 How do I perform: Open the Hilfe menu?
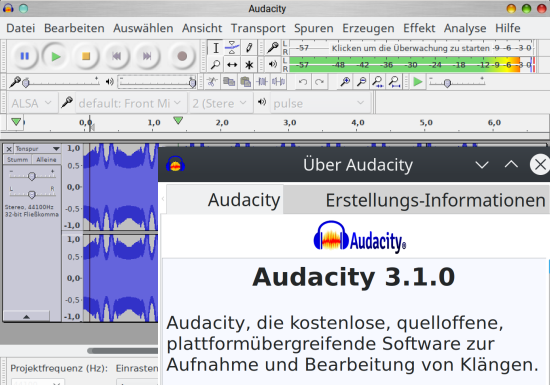tap(508, 28)
